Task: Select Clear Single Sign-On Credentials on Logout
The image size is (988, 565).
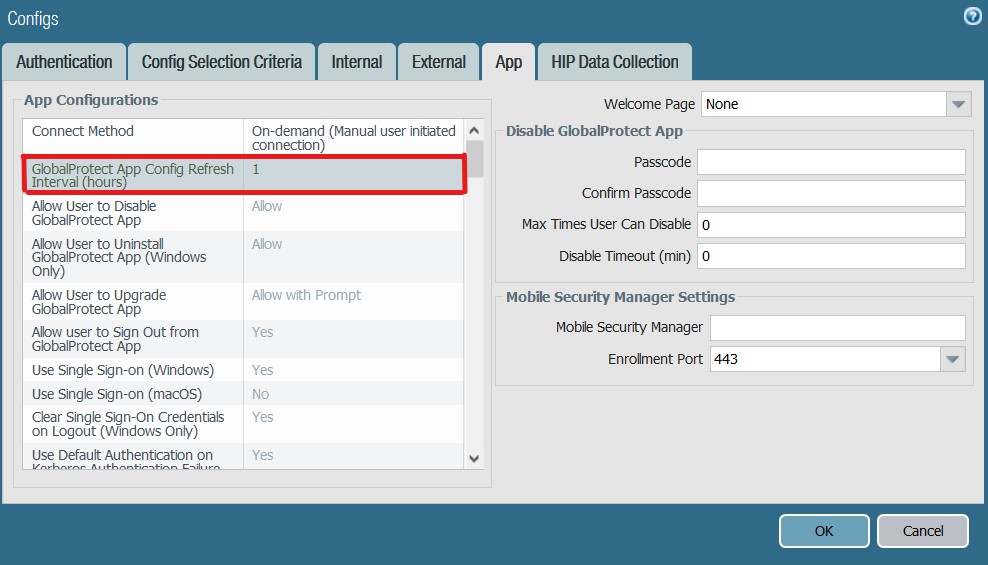Action: pyautogui.click(x=128, y=424)
